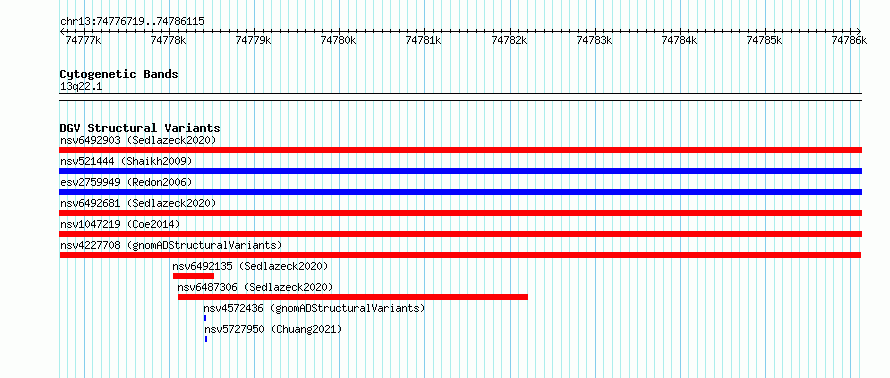This screenshot has height=378, width=890.
Task: Click the 74785k ruler tick label
Action: (x=765, y=40)
